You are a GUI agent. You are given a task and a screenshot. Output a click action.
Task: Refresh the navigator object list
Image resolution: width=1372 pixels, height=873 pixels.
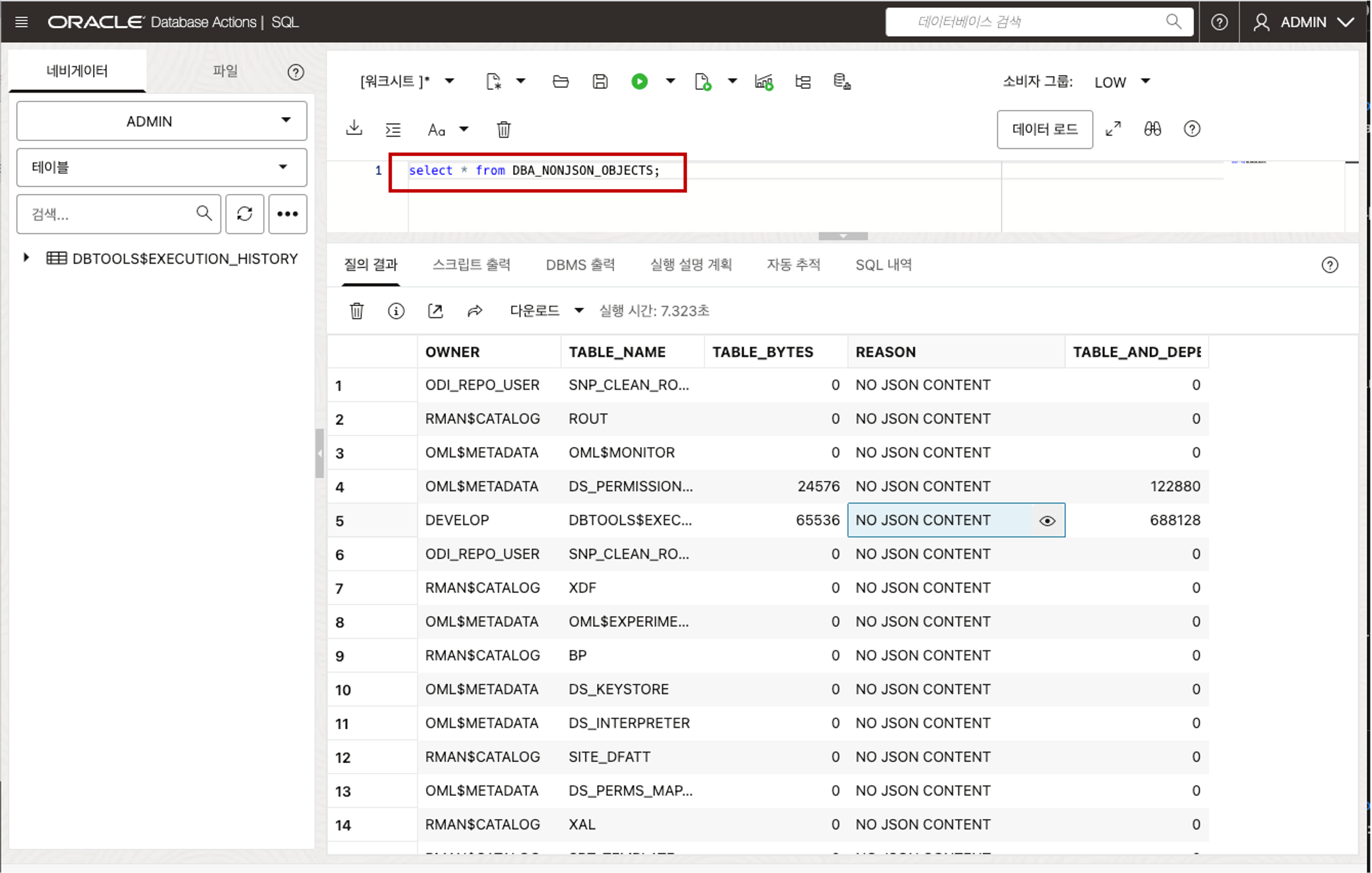point(244,213)
